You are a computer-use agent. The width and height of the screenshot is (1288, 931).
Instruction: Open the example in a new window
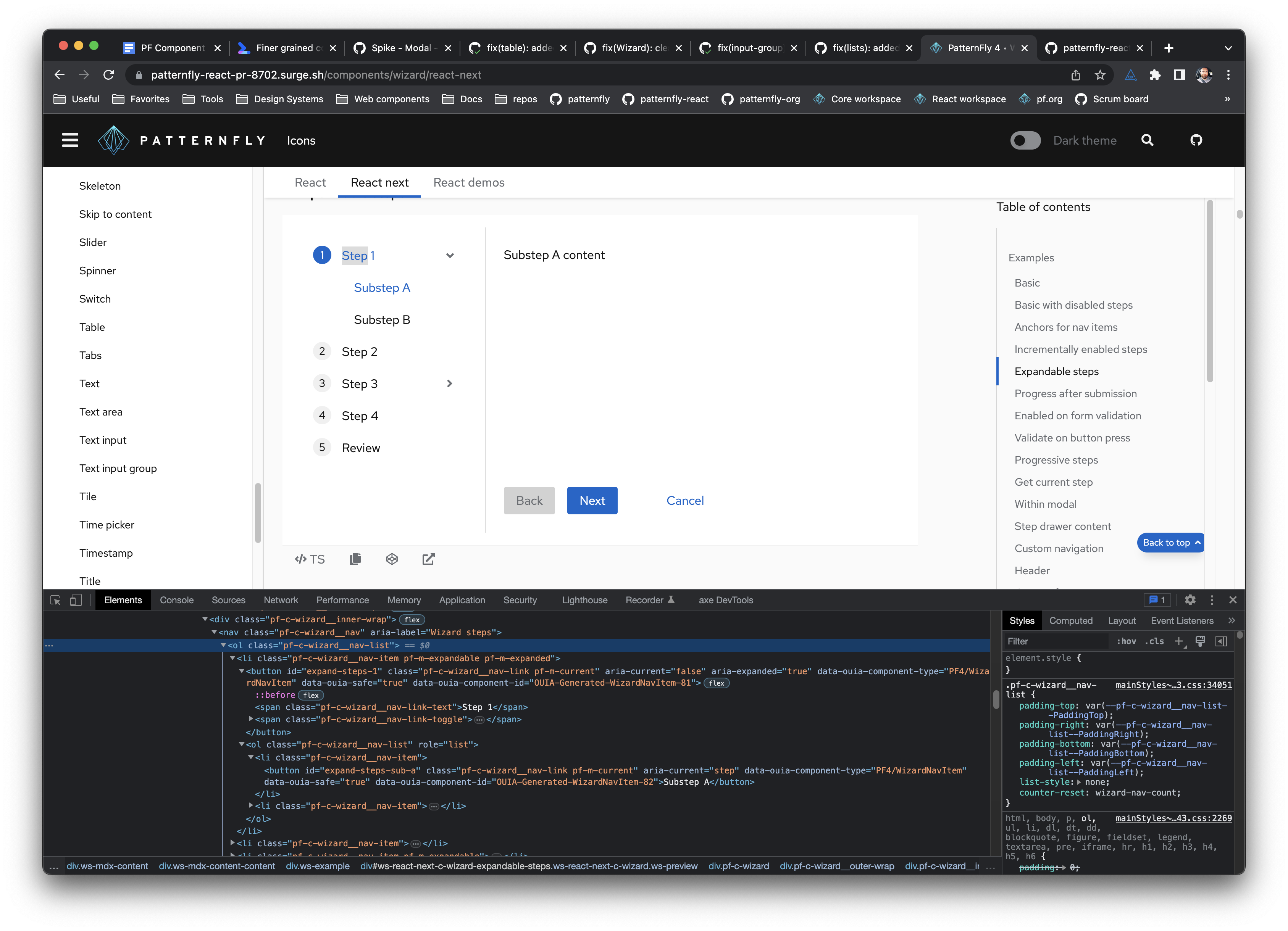click(x=428, y=559)
